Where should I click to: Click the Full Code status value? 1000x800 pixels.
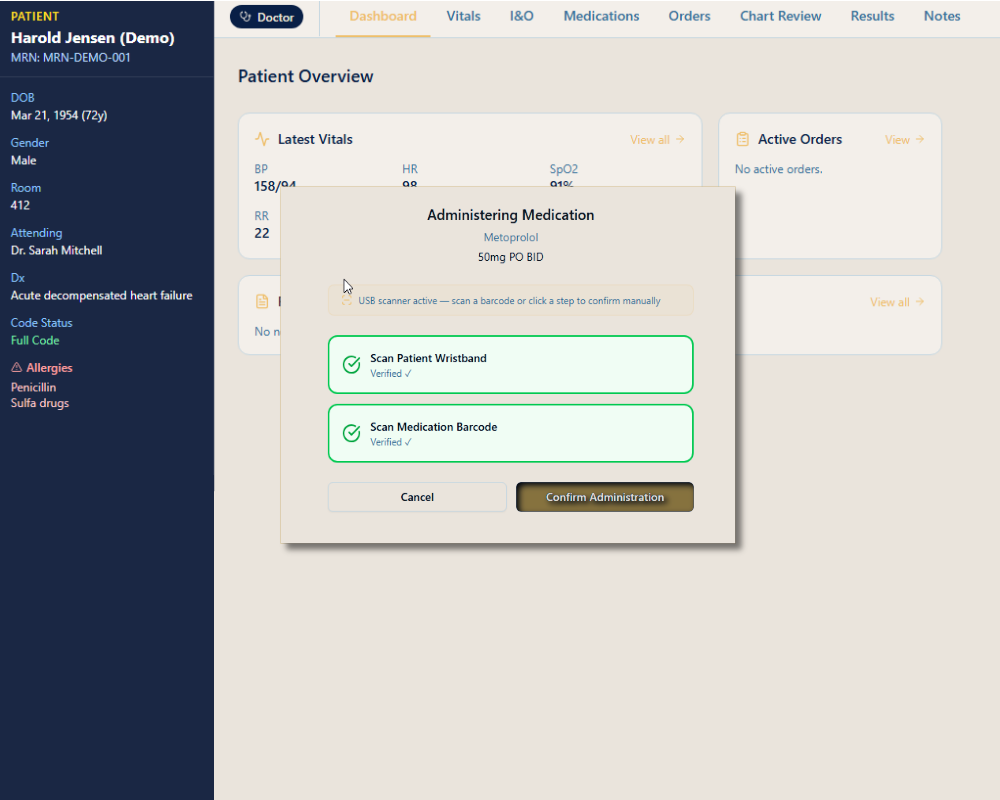pos(35,341)
